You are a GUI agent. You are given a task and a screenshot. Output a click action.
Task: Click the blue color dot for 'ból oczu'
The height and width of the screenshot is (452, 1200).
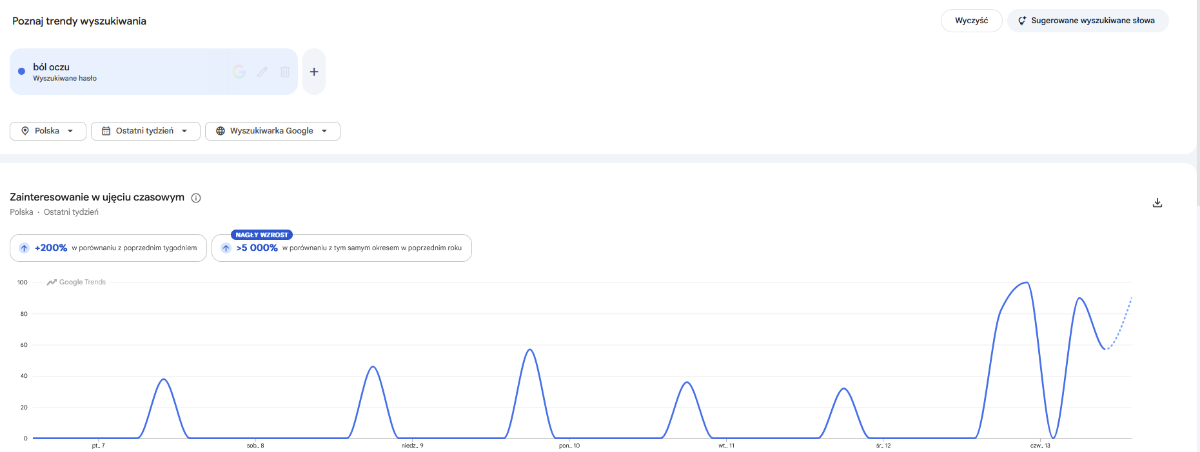[x=22, y=72]
